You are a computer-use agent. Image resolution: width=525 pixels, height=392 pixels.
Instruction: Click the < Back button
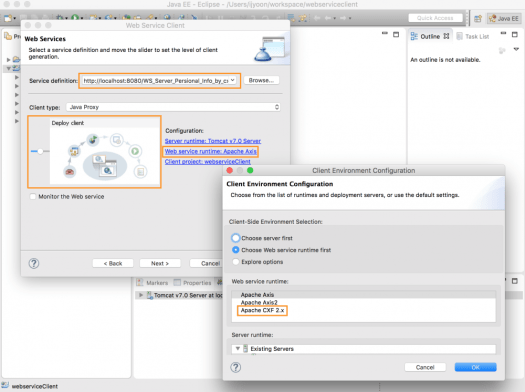click(113, 263)
